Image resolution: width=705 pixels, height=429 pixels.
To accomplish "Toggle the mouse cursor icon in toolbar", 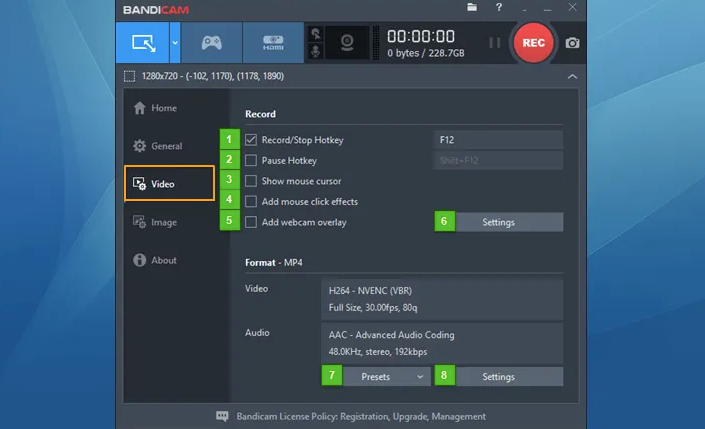I will click(x=316, y=34).
